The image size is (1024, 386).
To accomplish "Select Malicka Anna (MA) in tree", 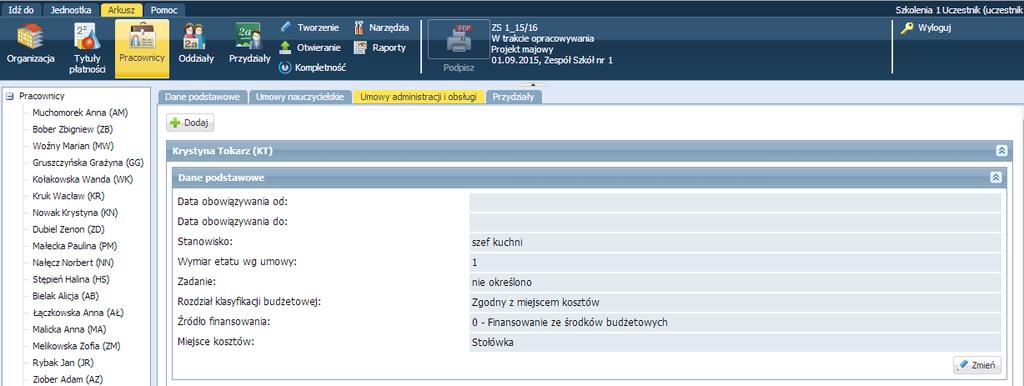I will (x=69, y=329).
